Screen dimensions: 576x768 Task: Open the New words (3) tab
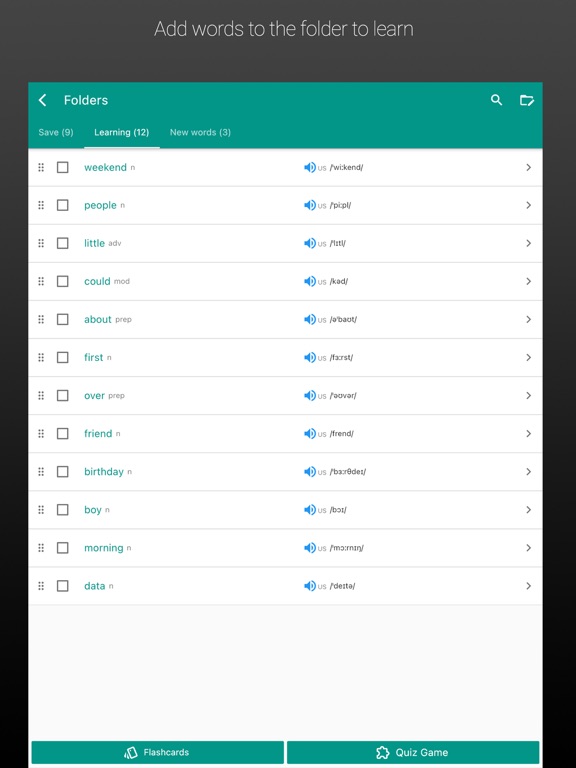pos(200,132)
